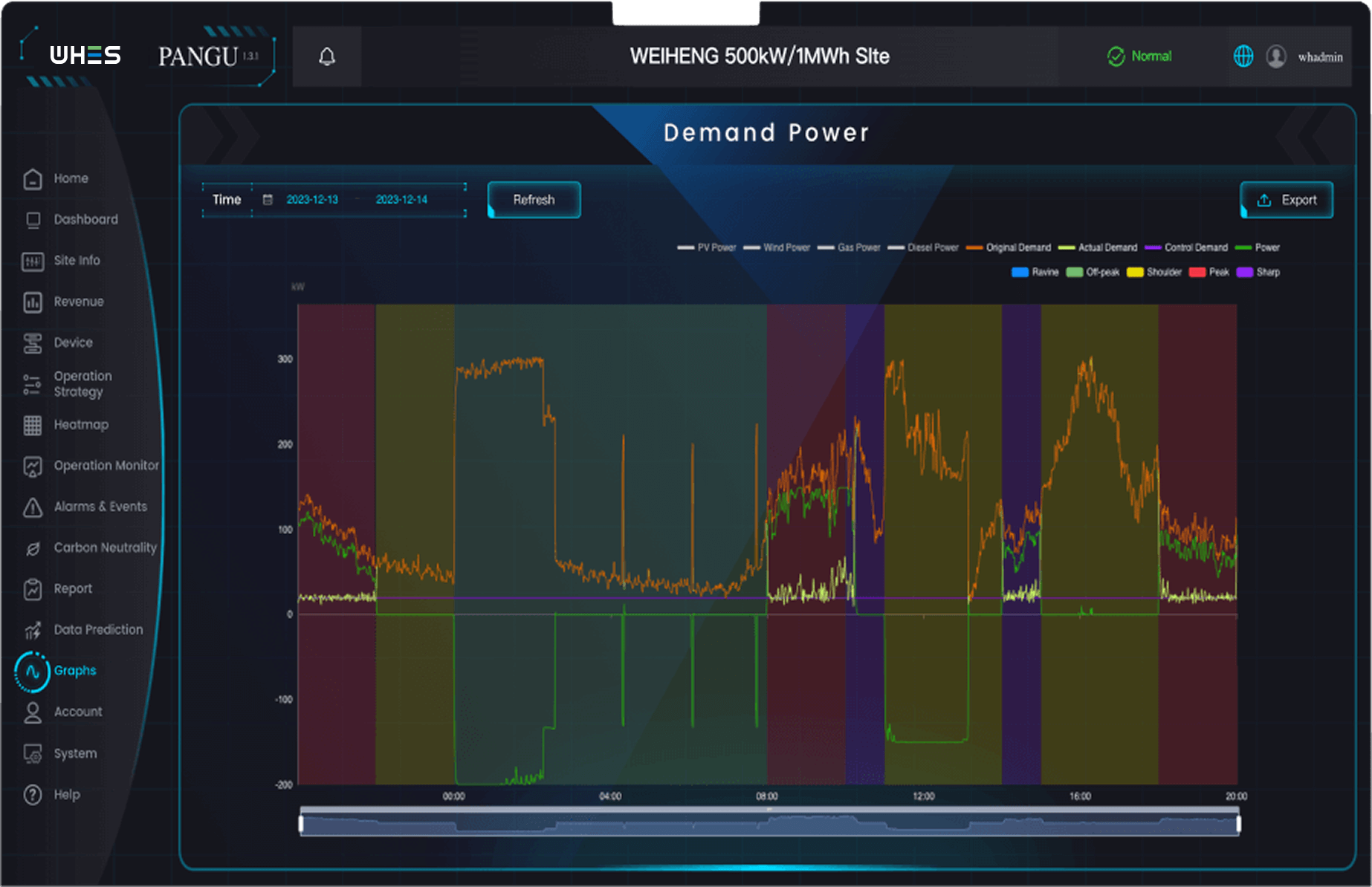Viewport: 1372px width, 887px height.
Task: Click the Shoulder yellow legend swatch
Action: 1135,272
